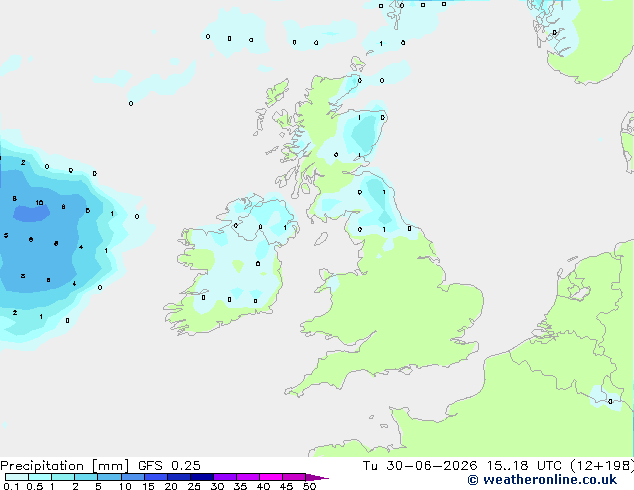Pick the 15–20 mm legend swatch
Screen dimensions: 634x490
155,477
